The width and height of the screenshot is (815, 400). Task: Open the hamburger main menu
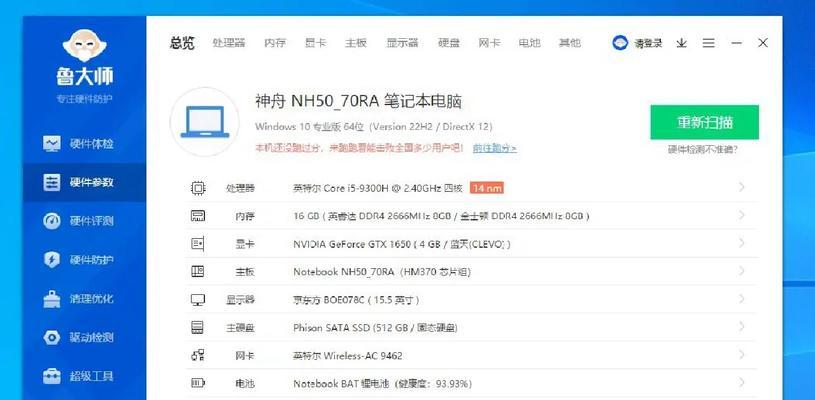(708, 43)
